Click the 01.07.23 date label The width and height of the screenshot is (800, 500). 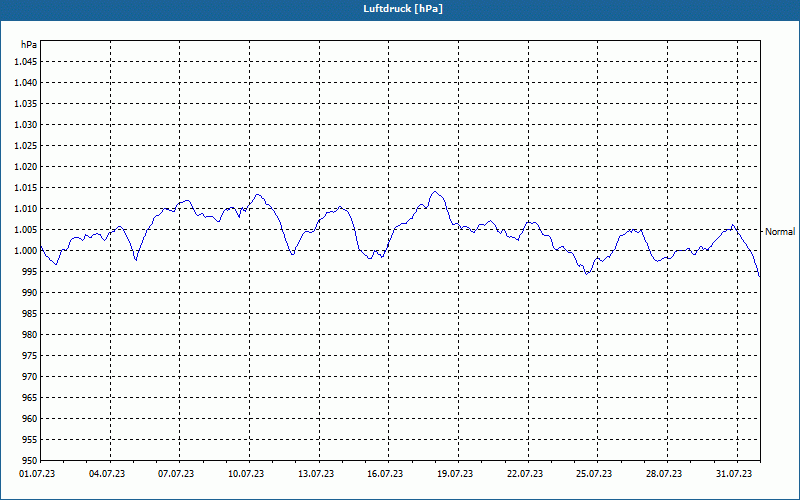pyautogui.click(x=37, y=474)
